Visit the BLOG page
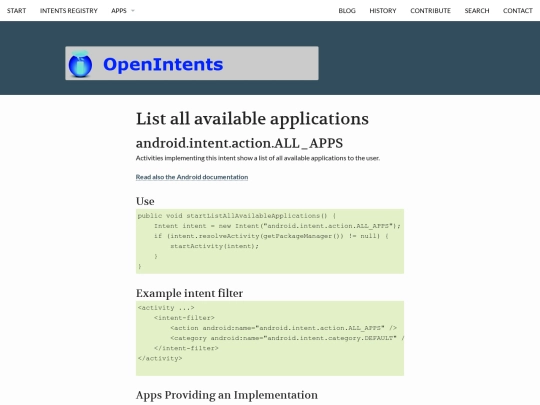Screen dimensions: 540x405 [347, 11]
